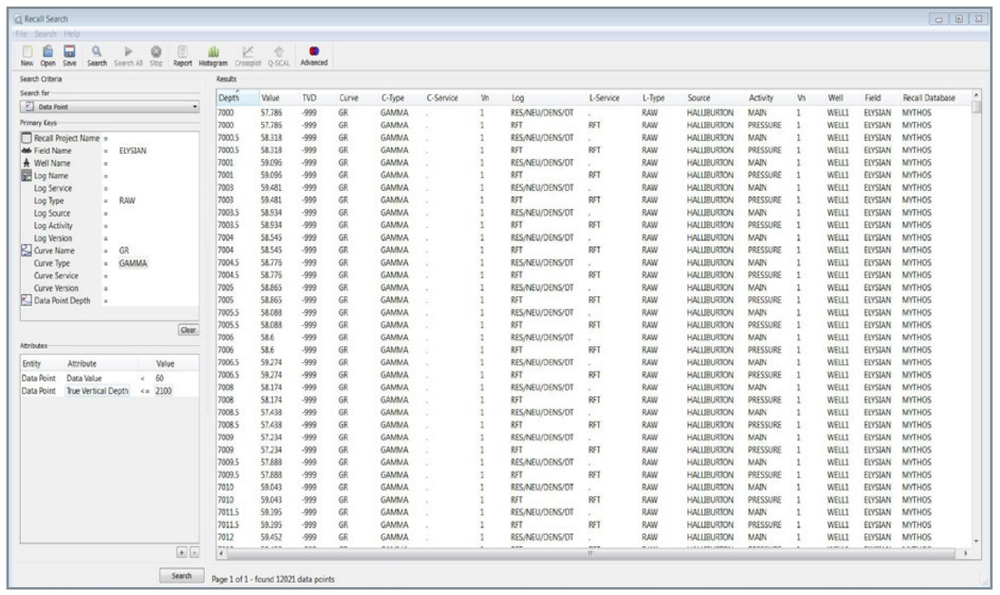Viewport: 1000px width, 595px height.
Task: Open the Search for Data Point dropdown
Action: [110, 107]
